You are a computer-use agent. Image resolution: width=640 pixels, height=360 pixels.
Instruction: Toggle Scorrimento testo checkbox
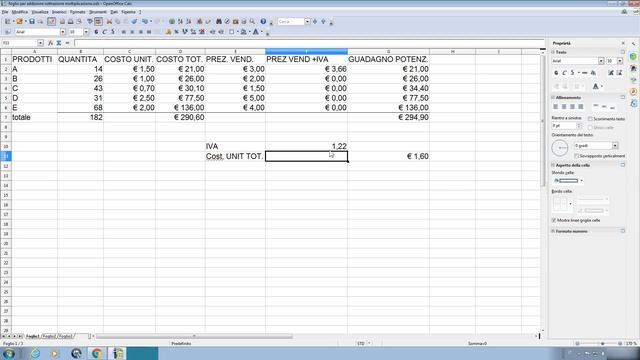tap(590, 119)
